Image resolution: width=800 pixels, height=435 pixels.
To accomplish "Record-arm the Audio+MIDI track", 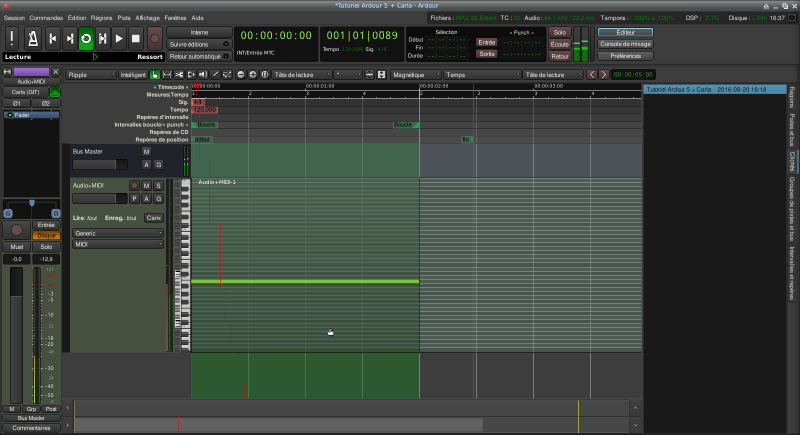I will (x=134, y=186).
